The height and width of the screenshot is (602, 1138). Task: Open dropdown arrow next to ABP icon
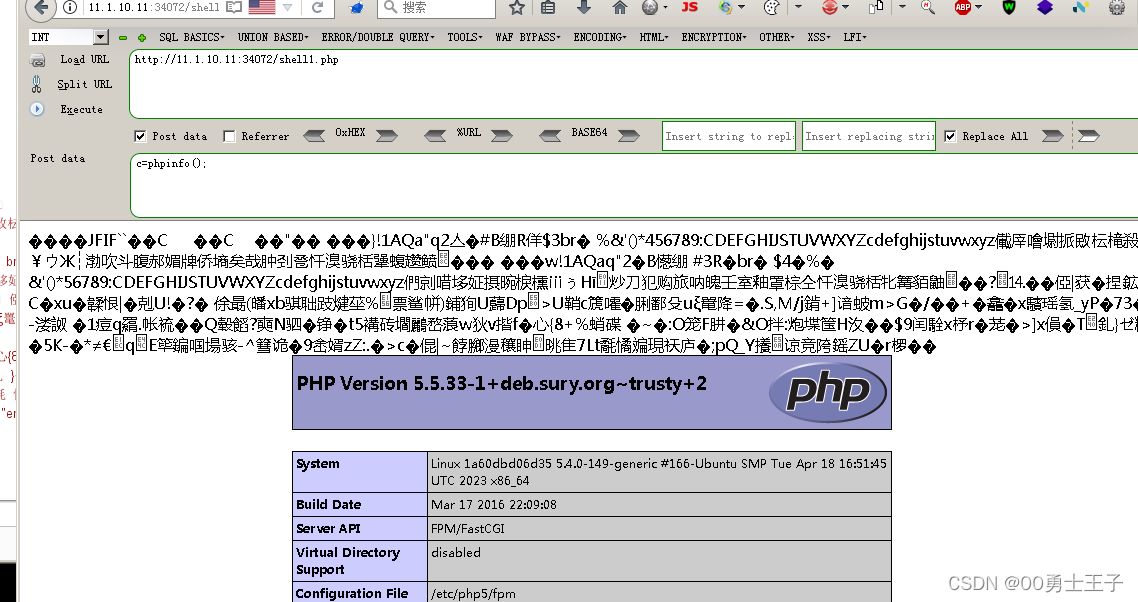coord(979,8)
